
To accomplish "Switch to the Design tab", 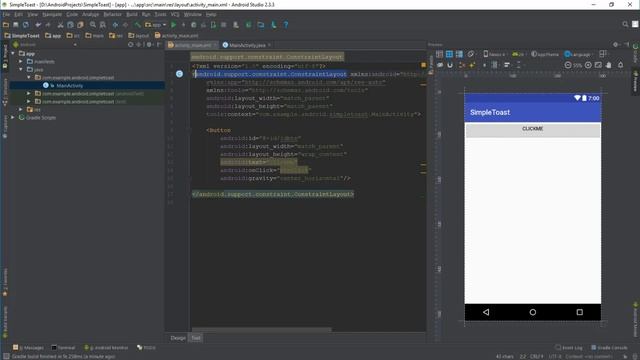I will [x=178, y=338].
